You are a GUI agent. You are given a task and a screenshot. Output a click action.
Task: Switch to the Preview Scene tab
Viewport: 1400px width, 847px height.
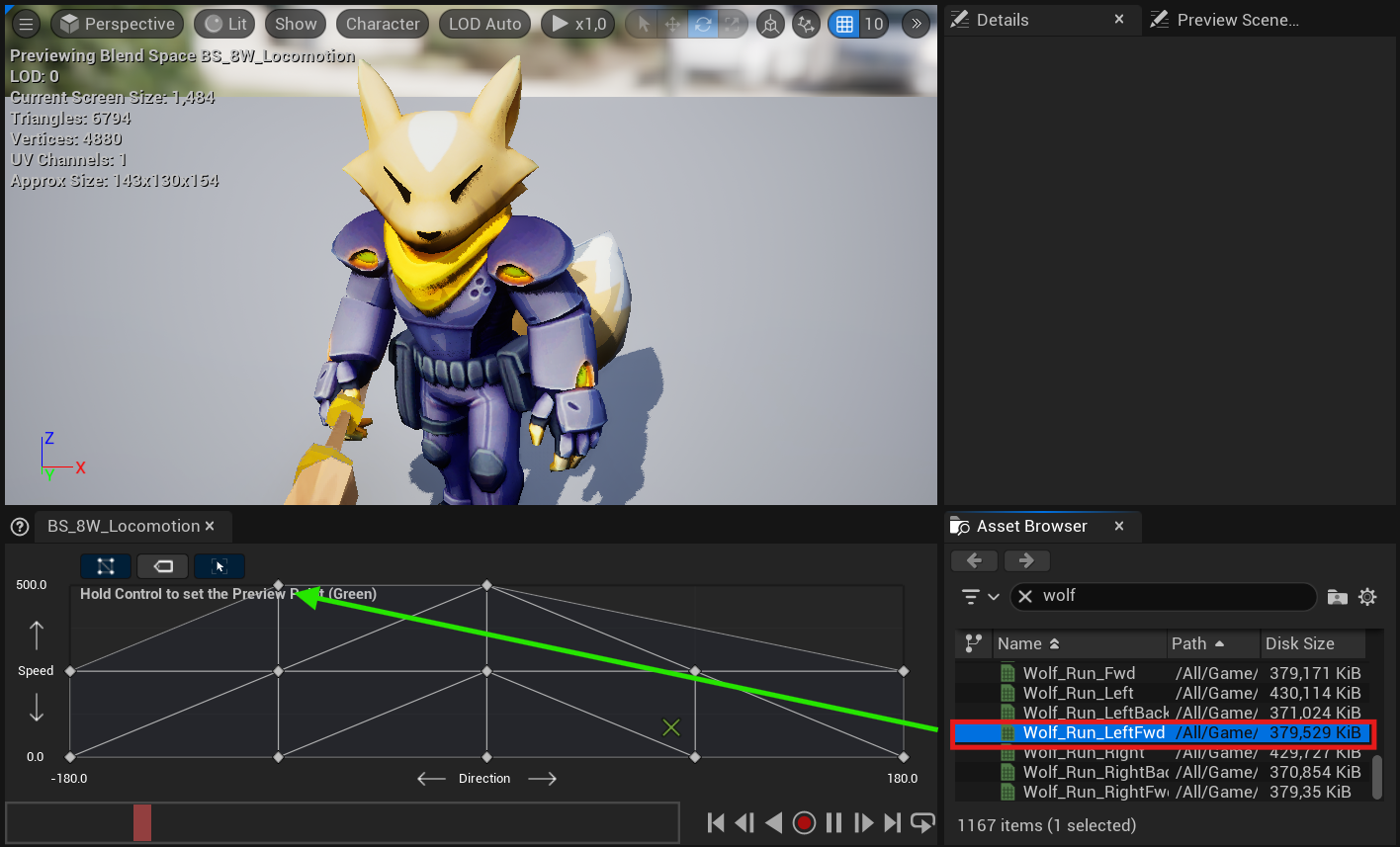point(1238,20)
